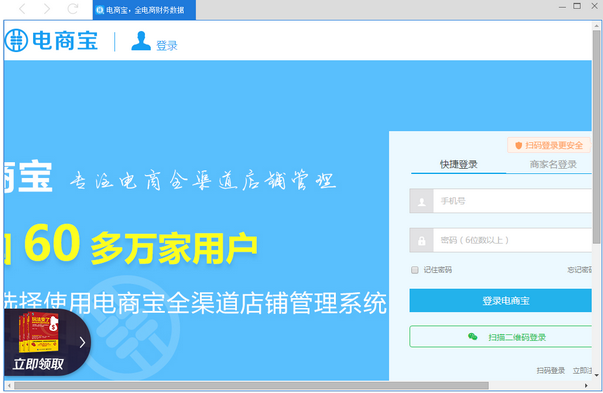The height and width of the screenshot is (393, 603).
Task: Open the 登录 link in the header
Action: coord(167,46)
